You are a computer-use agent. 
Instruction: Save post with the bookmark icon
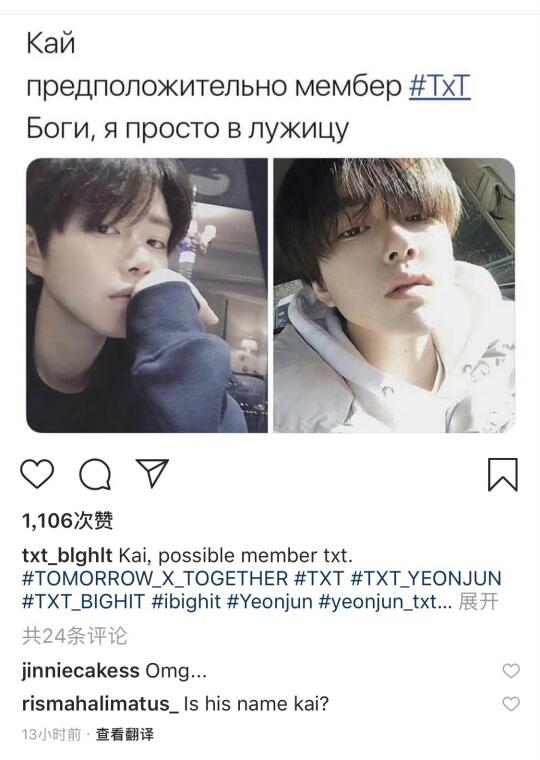coord(503,474)
